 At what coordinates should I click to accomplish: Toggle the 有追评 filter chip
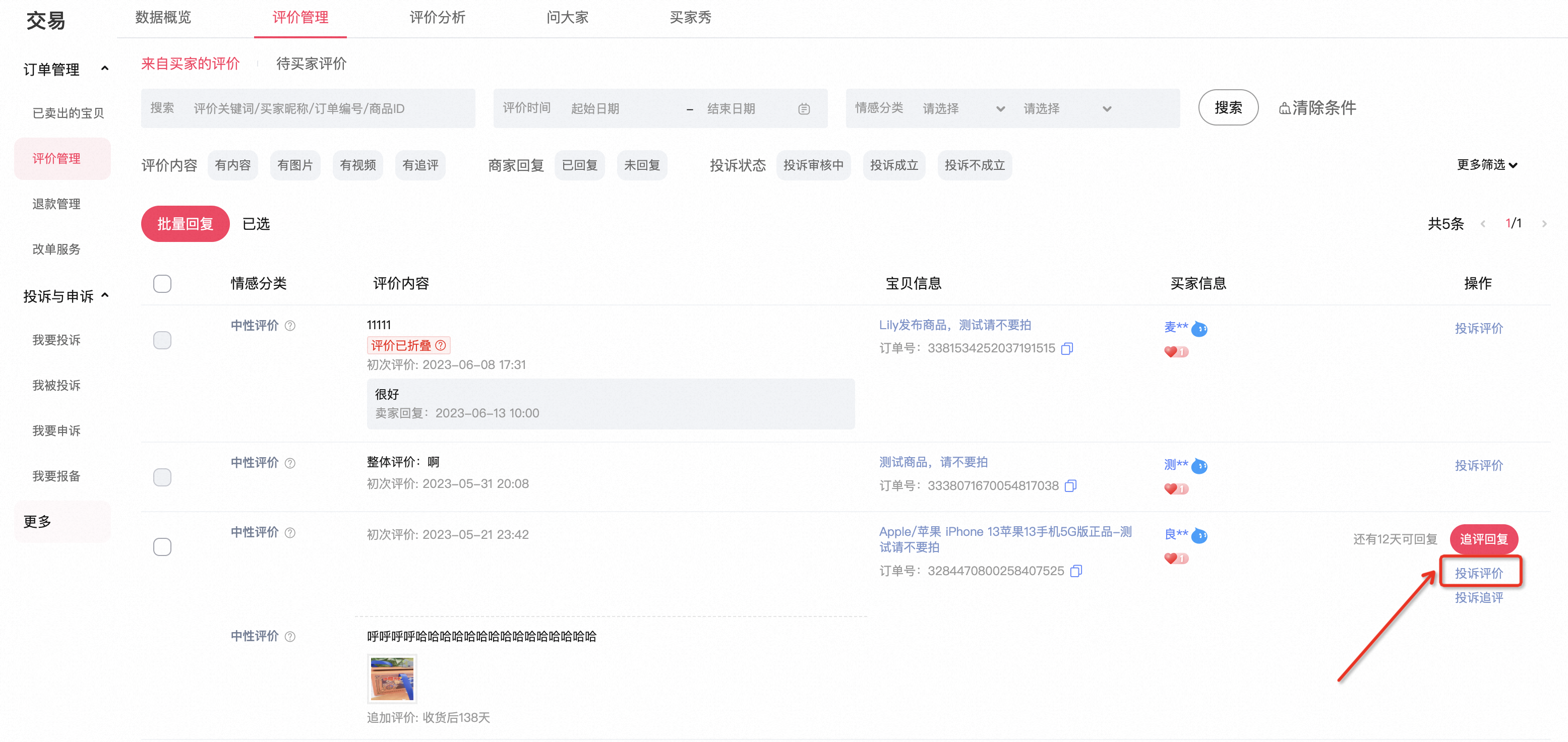click(420, 165)
